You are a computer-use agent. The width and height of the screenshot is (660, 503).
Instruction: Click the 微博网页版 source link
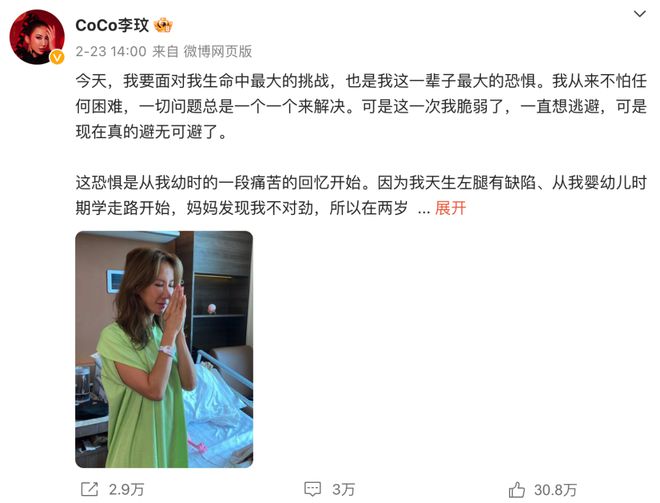pyautogui.click(x=218, y=52)
